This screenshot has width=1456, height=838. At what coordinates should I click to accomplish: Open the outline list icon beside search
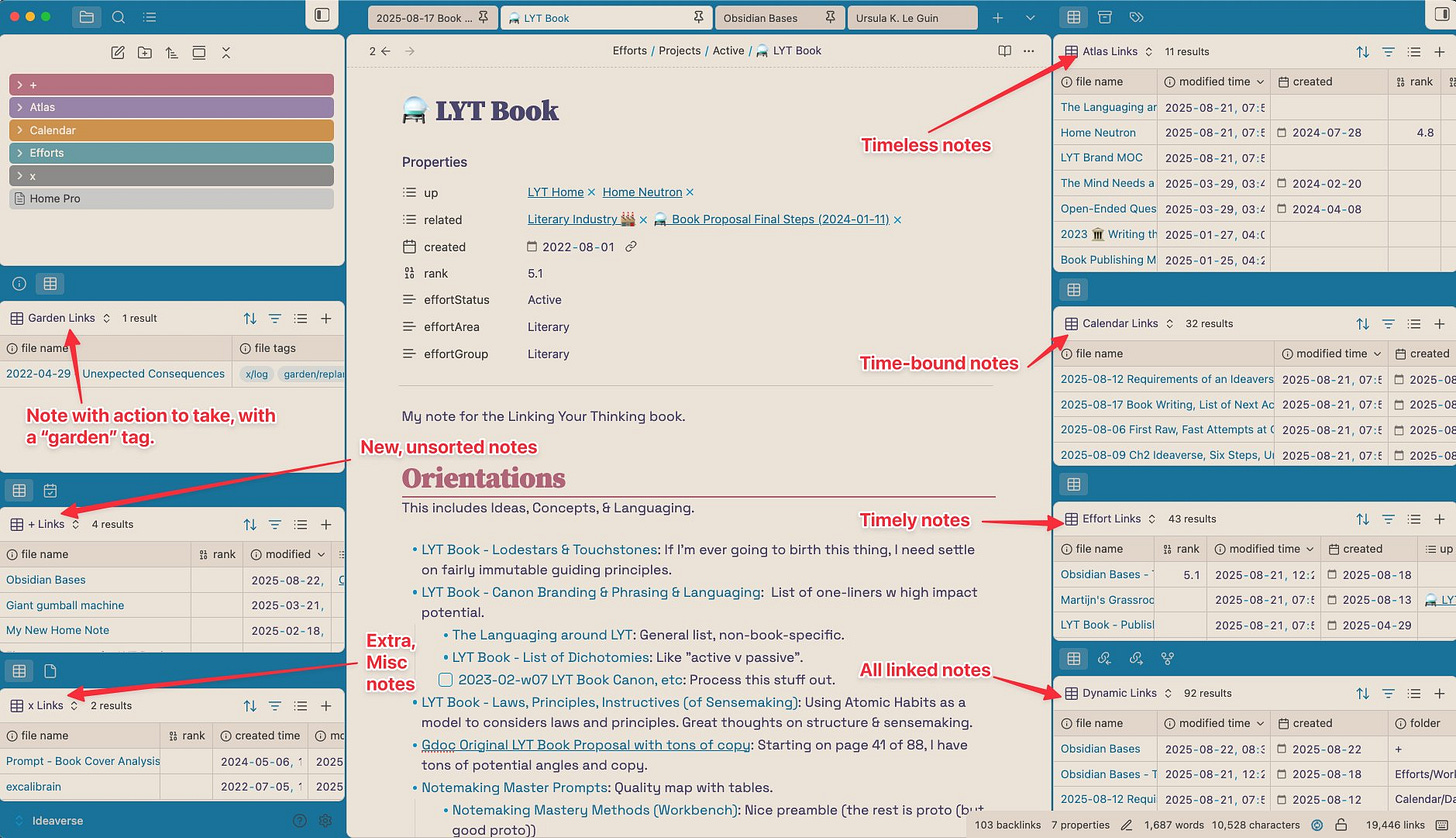coord(149,17)
